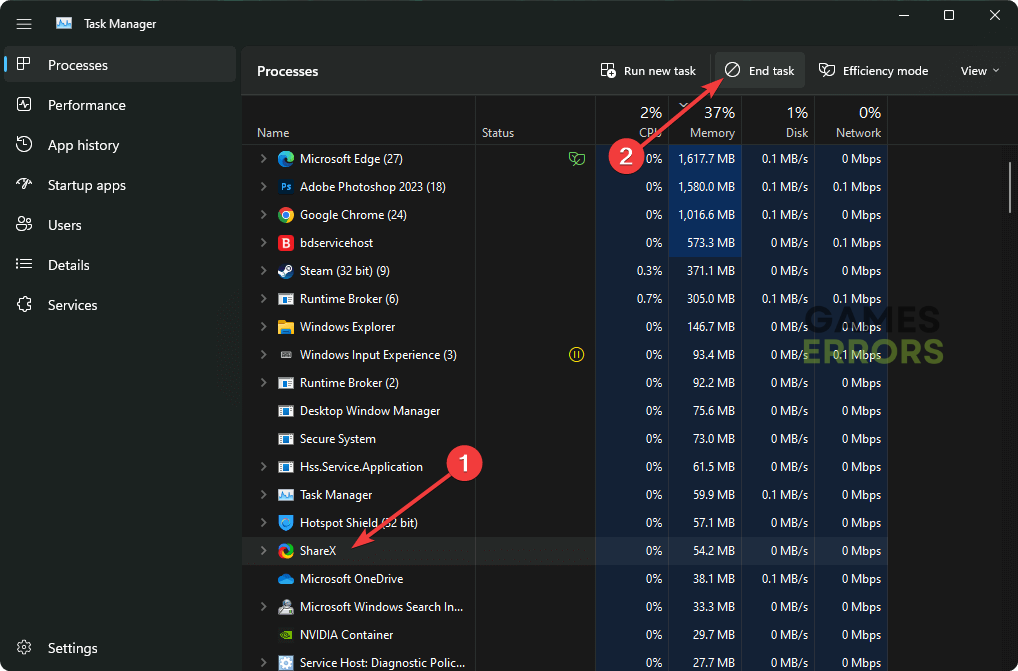Switch to the Performance tab
The width and height of the screenshot is (1018, 671).
coord(87,105)
